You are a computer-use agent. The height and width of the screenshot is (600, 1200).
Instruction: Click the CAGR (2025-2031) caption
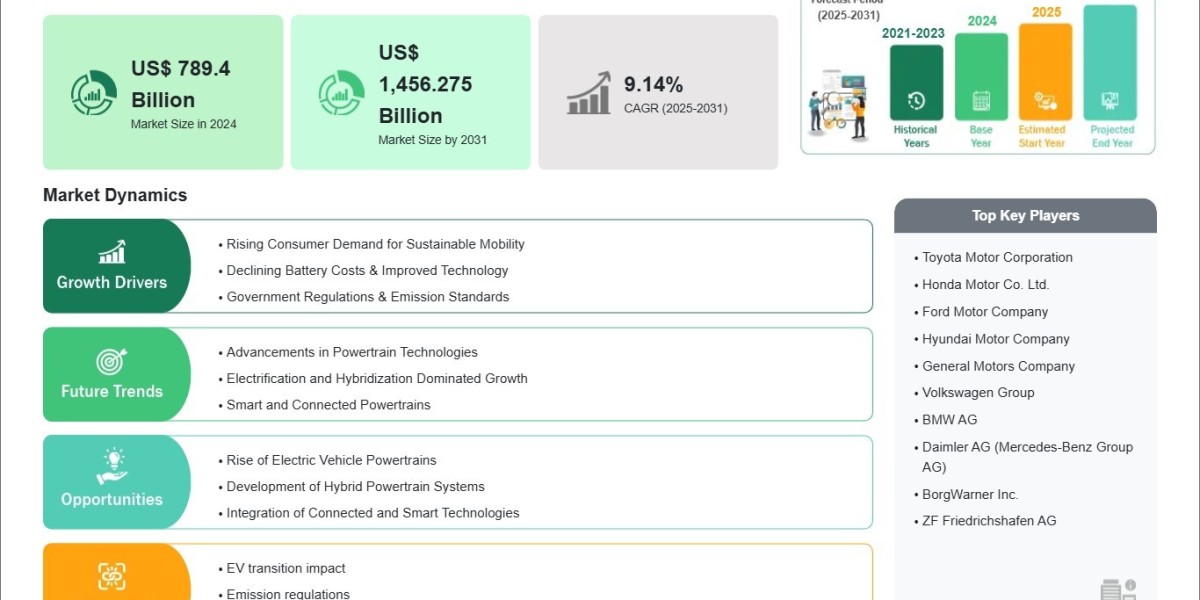click(x=676, y=108)
